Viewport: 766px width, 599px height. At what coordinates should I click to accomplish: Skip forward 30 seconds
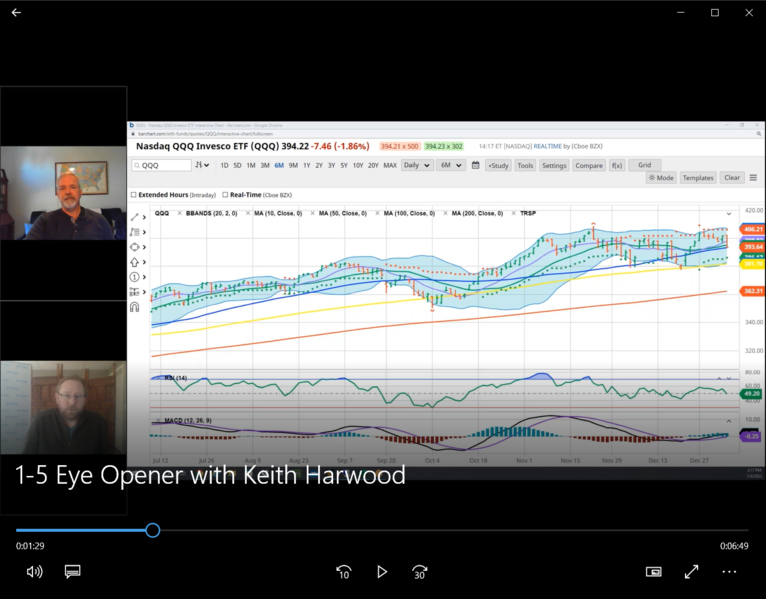(x=420, y=572)
